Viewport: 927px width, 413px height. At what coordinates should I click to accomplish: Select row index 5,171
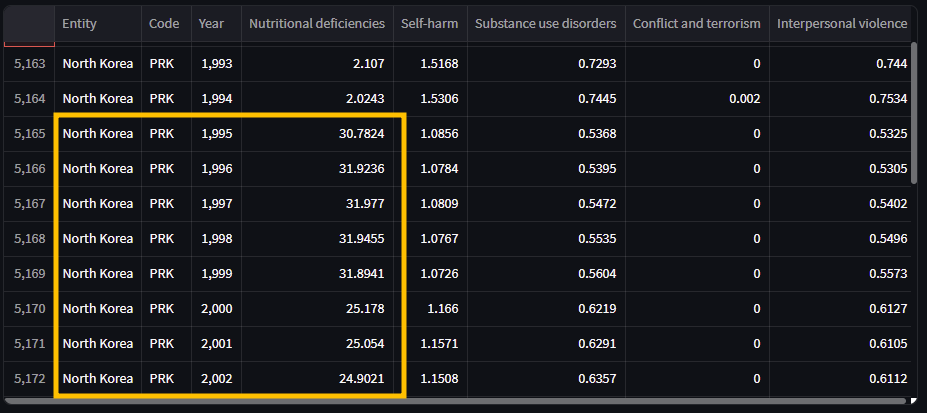(30, 343)
